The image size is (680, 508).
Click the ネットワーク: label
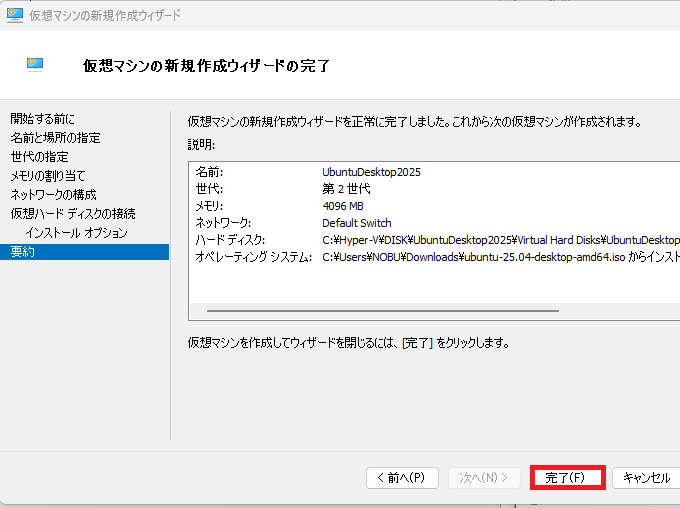pos(223,223)
